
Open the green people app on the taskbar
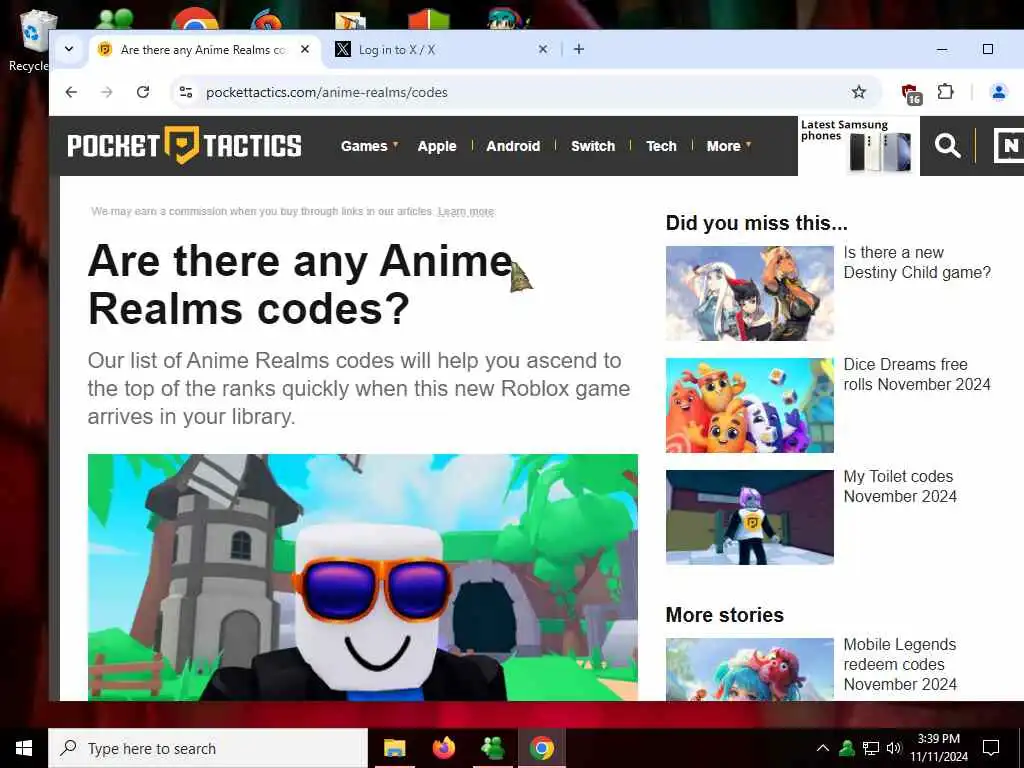pyautogui.click(x=492, y=748)
